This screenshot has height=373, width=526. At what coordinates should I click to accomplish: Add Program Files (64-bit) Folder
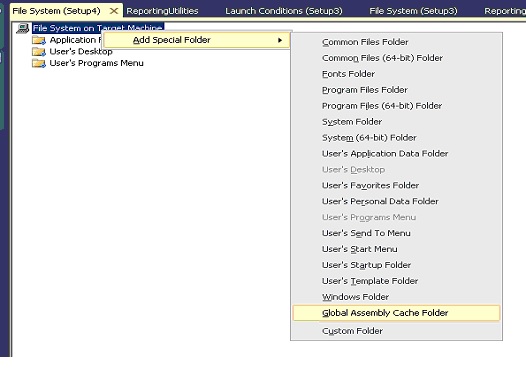tap(396, 106)
